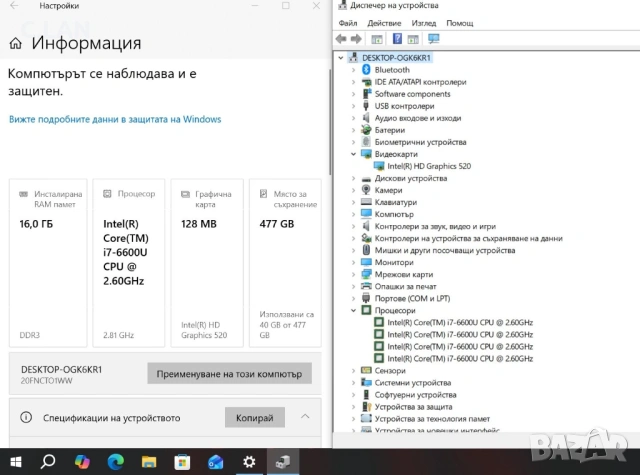The image size is (640, 475).
Task: Expand Системни устройства node
Action: (x=353, y=382)
